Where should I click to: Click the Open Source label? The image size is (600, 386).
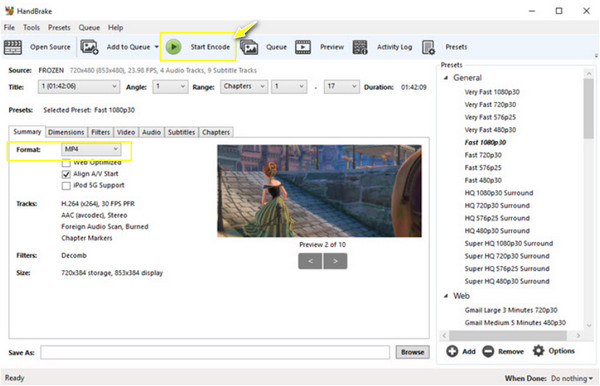coord(50,47)
